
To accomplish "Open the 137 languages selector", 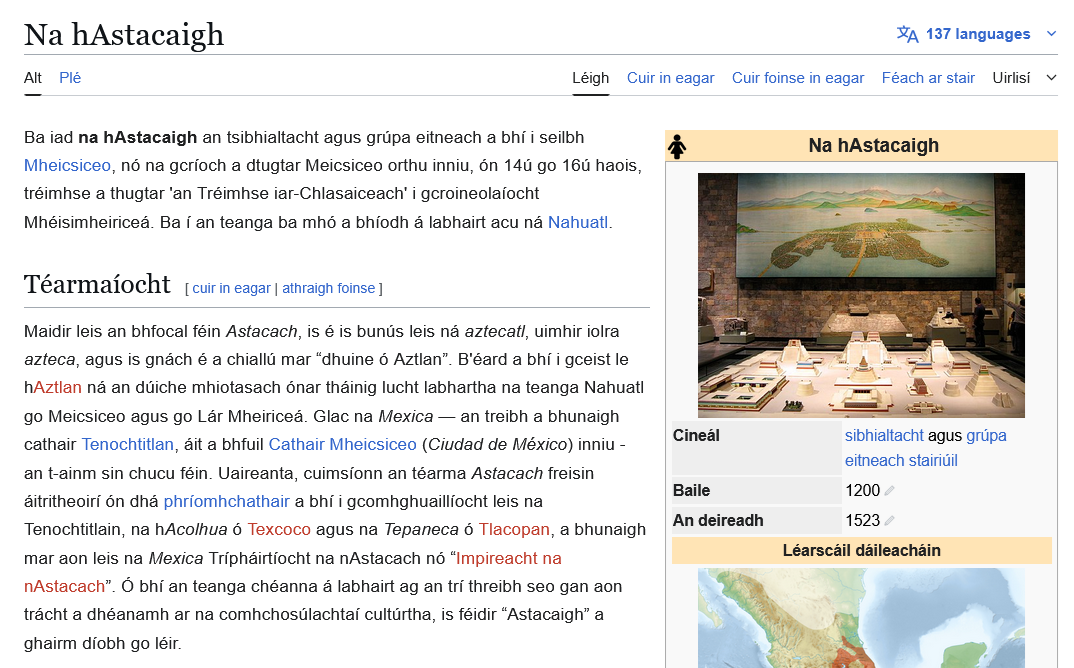I will 977,34.
